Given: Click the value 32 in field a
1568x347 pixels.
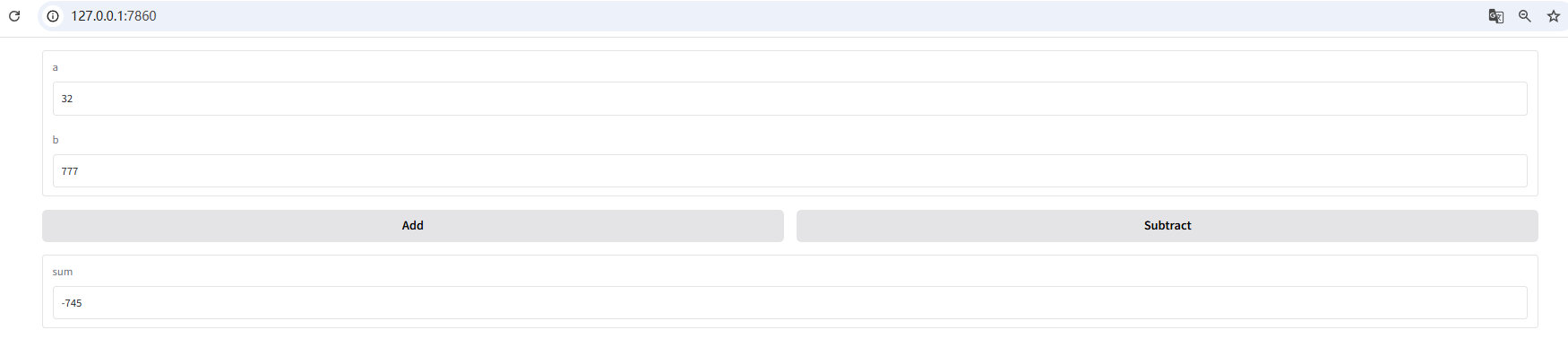Looking at the screenshot, I should click(x=67, y=99).
